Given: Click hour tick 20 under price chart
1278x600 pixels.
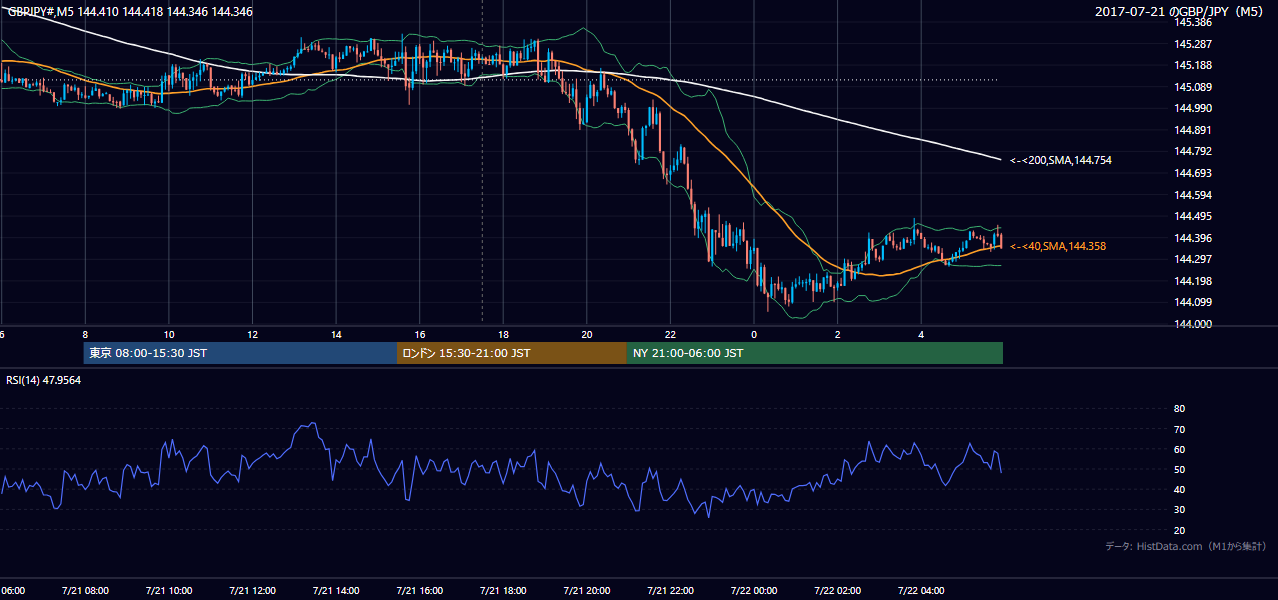Looking at the screenshot, I should click(587, 335).
